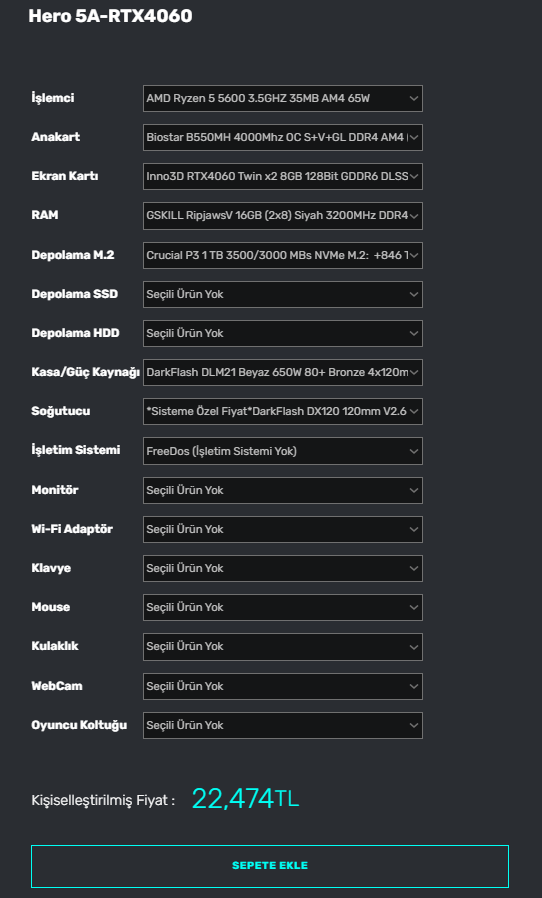Screen dimensions: 542x898
Task: Click the WebCam dropdown chevron arrow
Action: tap(414, 686)
